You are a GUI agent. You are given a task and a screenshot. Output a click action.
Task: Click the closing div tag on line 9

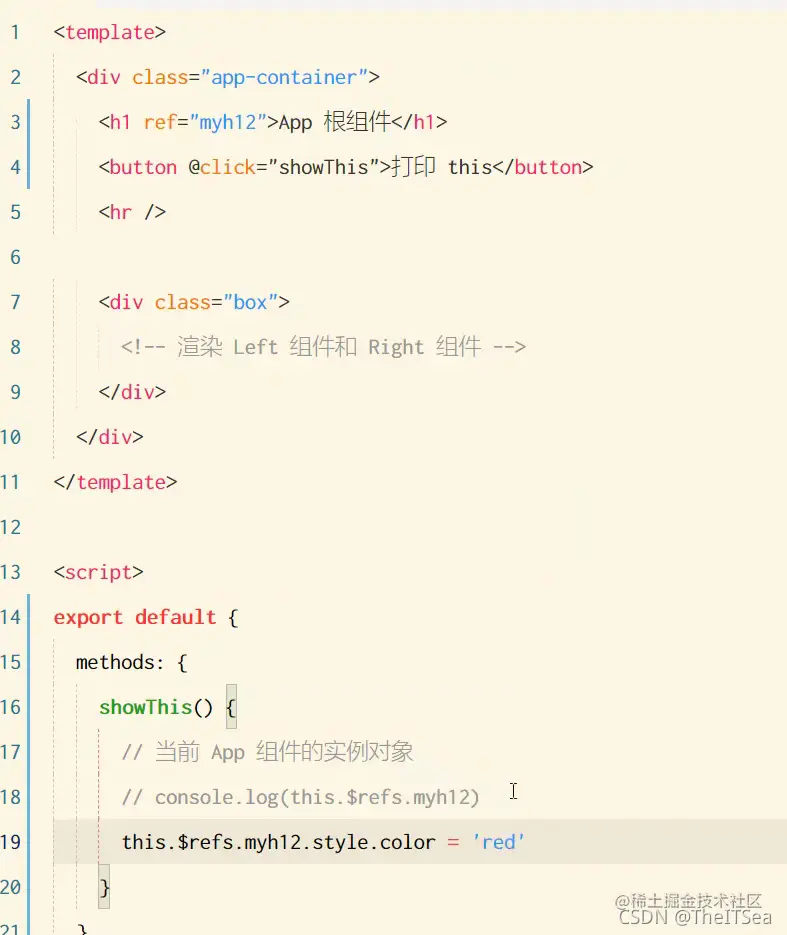click(132, 392)
